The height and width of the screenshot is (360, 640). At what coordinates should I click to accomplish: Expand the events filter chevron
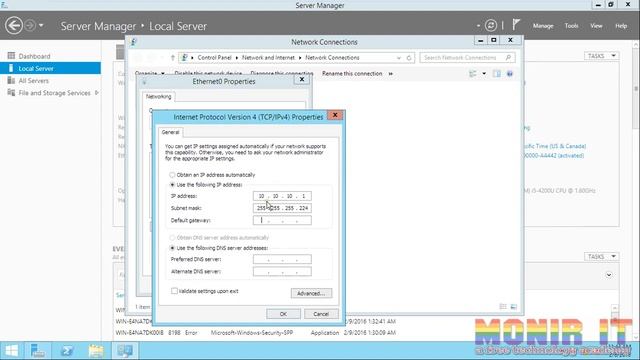609,275
